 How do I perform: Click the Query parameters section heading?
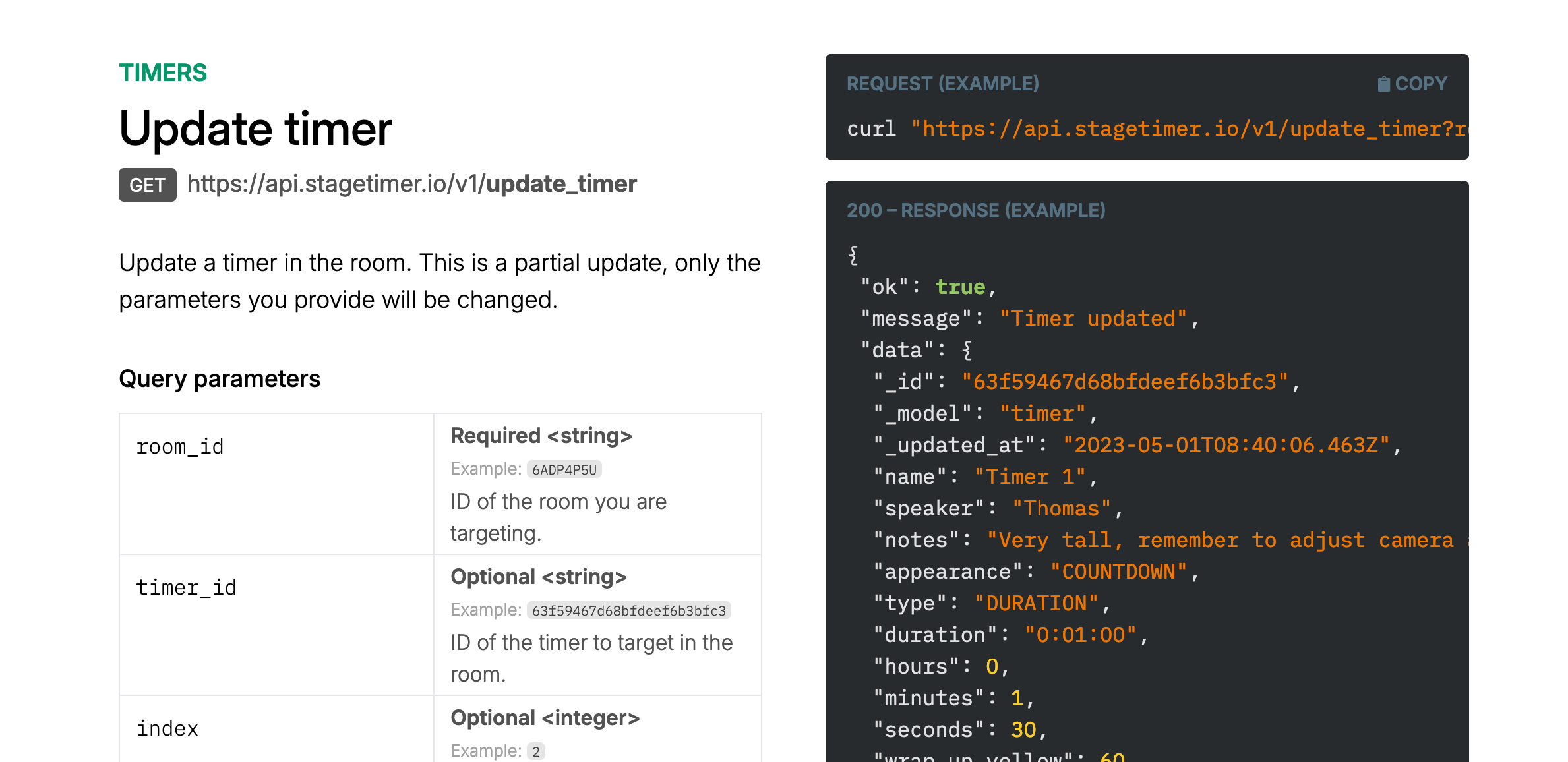(x=220, y=378)
